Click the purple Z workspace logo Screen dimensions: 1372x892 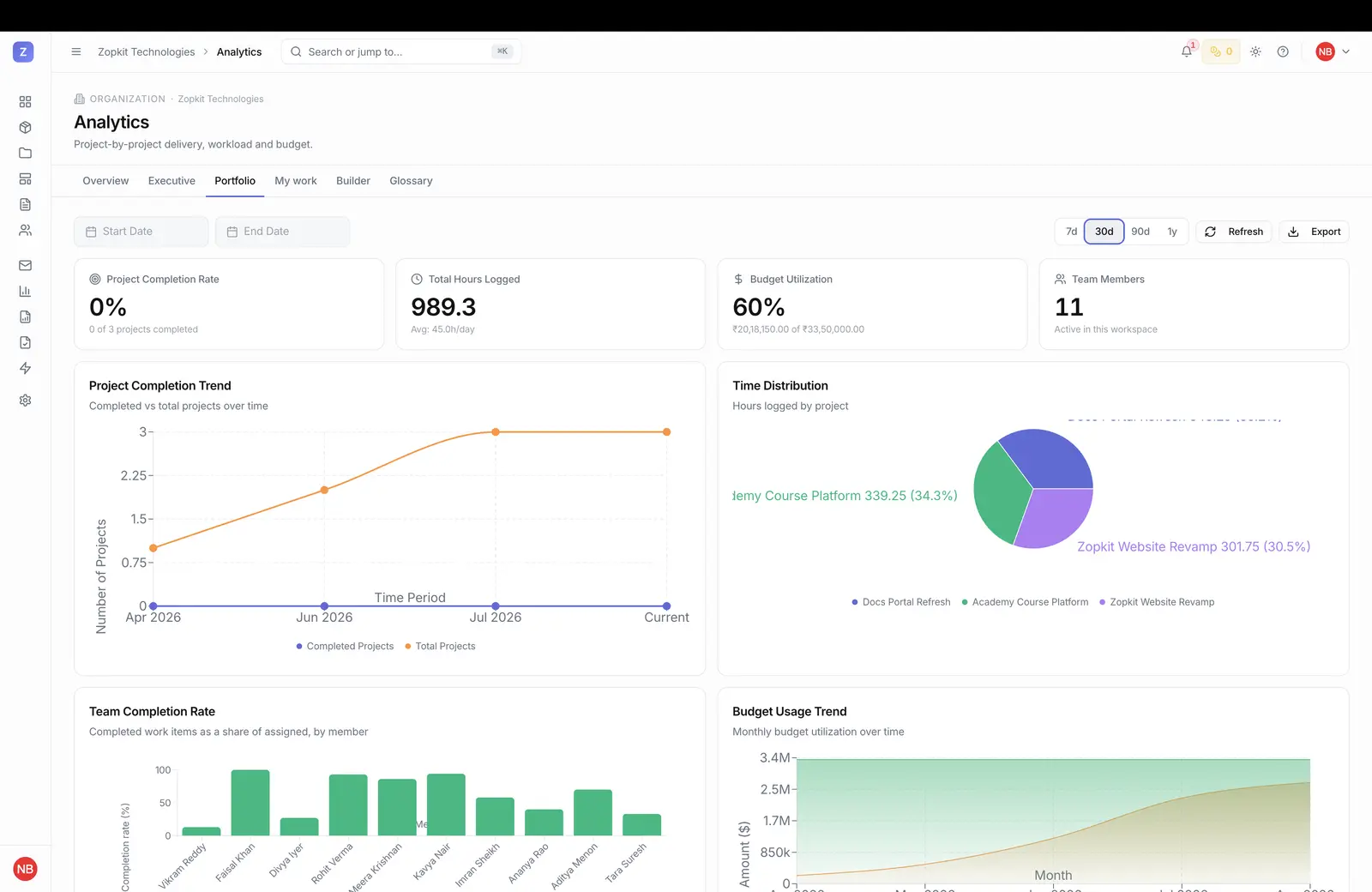[x=23, y=51]
